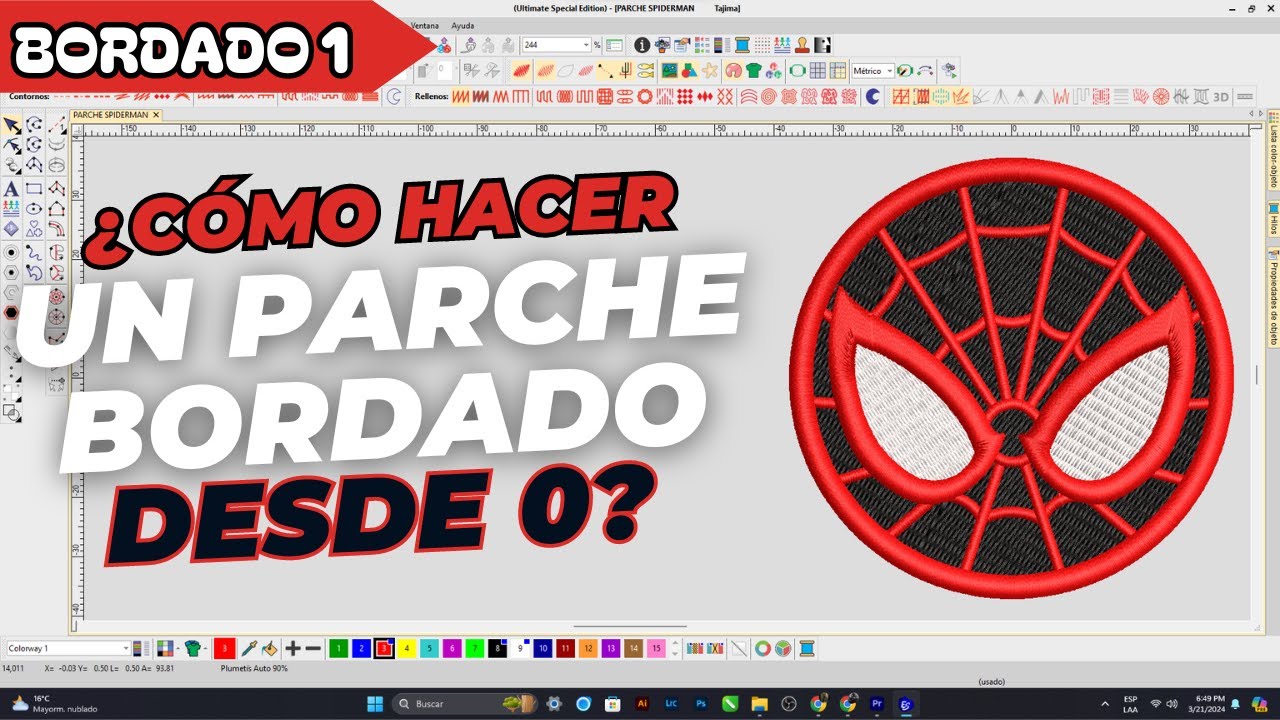The width and height of the screenshot is (1280, 720).
Task: Click the green hoop icon
Action: coord(797,71)
